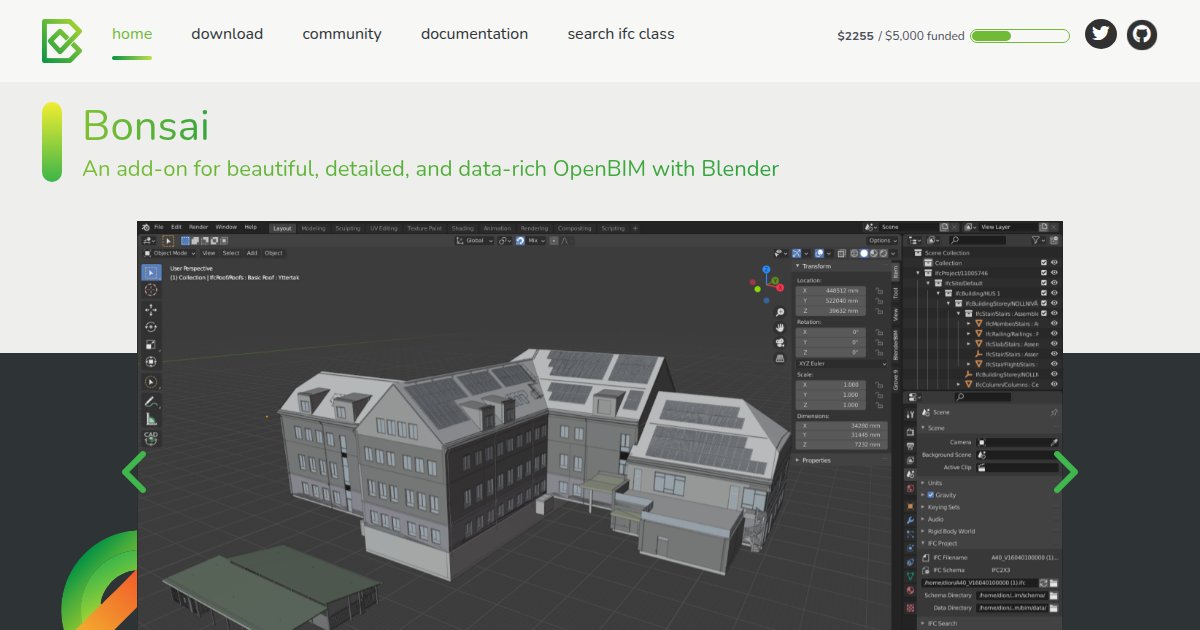The width and height of the screenshot is (1200, 630).
Task: Open the Global orientation dropdown
Action: (x=476, y=240)
